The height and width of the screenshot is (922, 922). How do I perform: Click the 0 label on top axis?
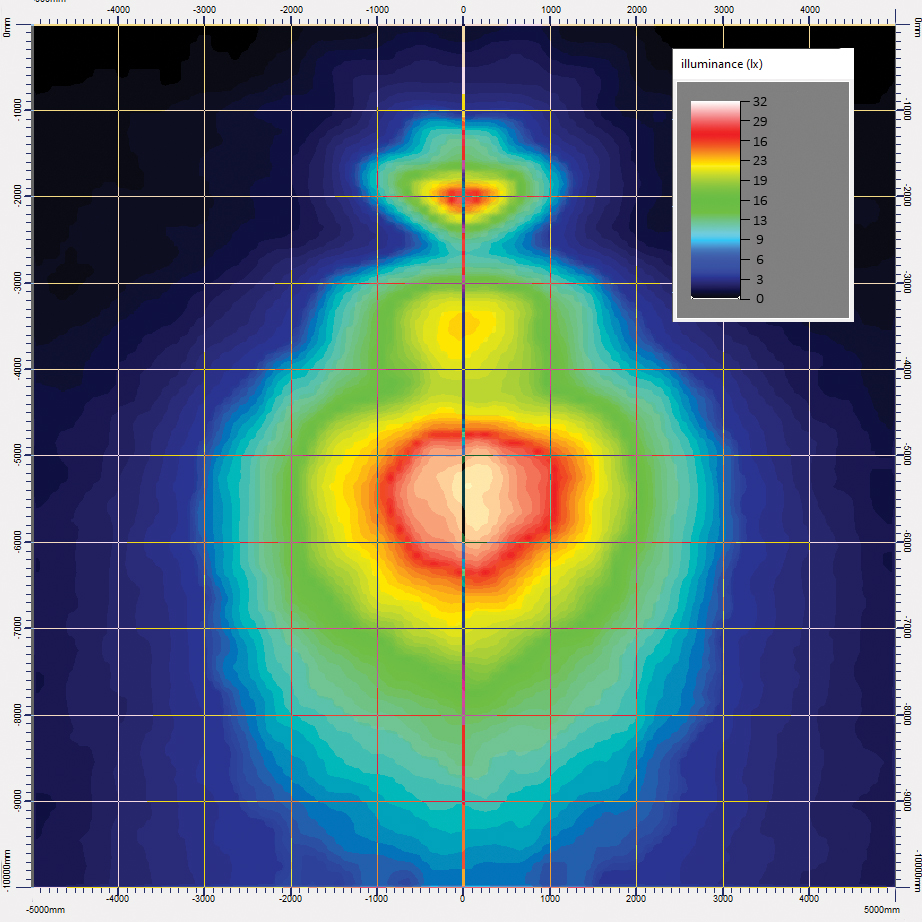coord(462,10)
